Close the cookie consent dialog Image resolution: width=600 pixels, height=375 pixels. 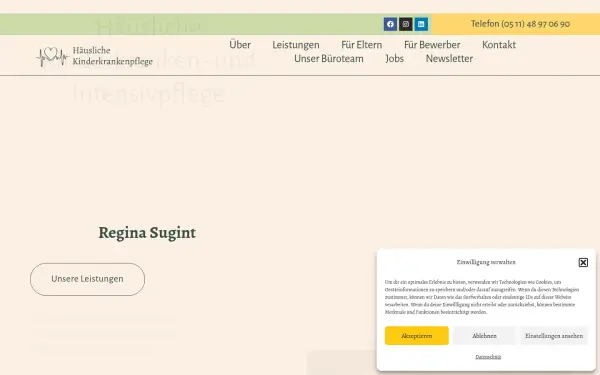583,262
